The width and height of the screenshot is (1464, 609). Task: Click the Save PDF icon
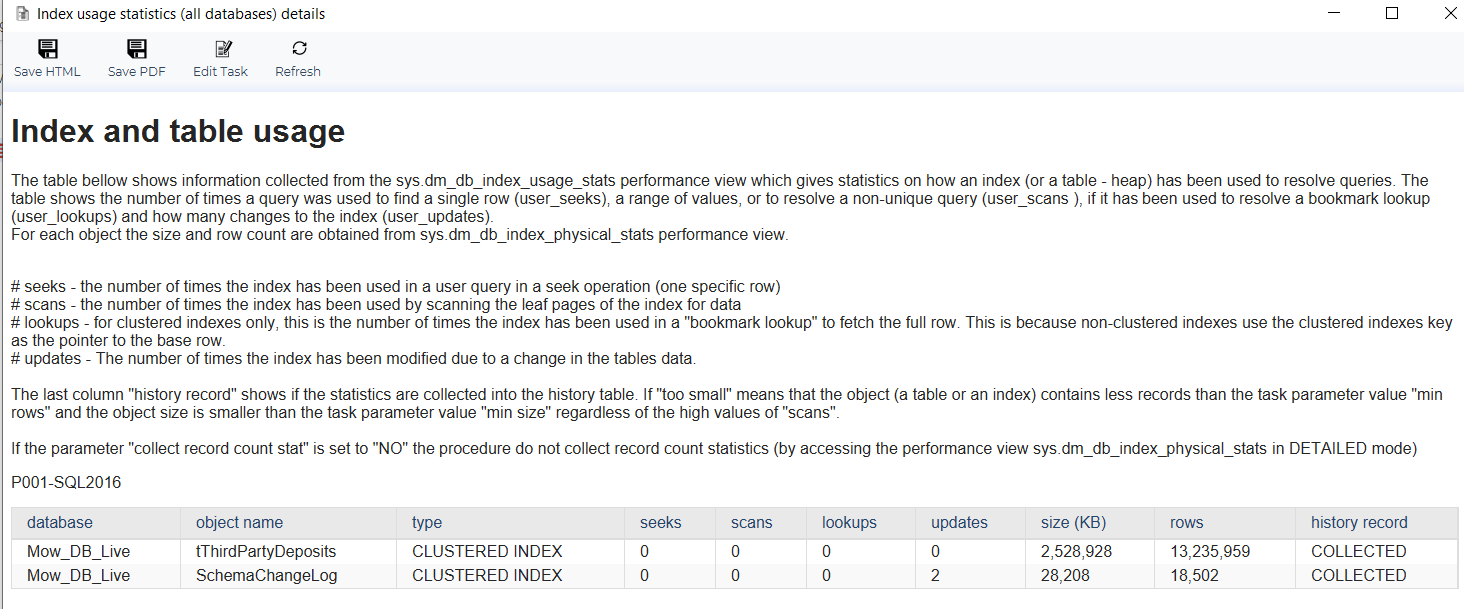136,47
